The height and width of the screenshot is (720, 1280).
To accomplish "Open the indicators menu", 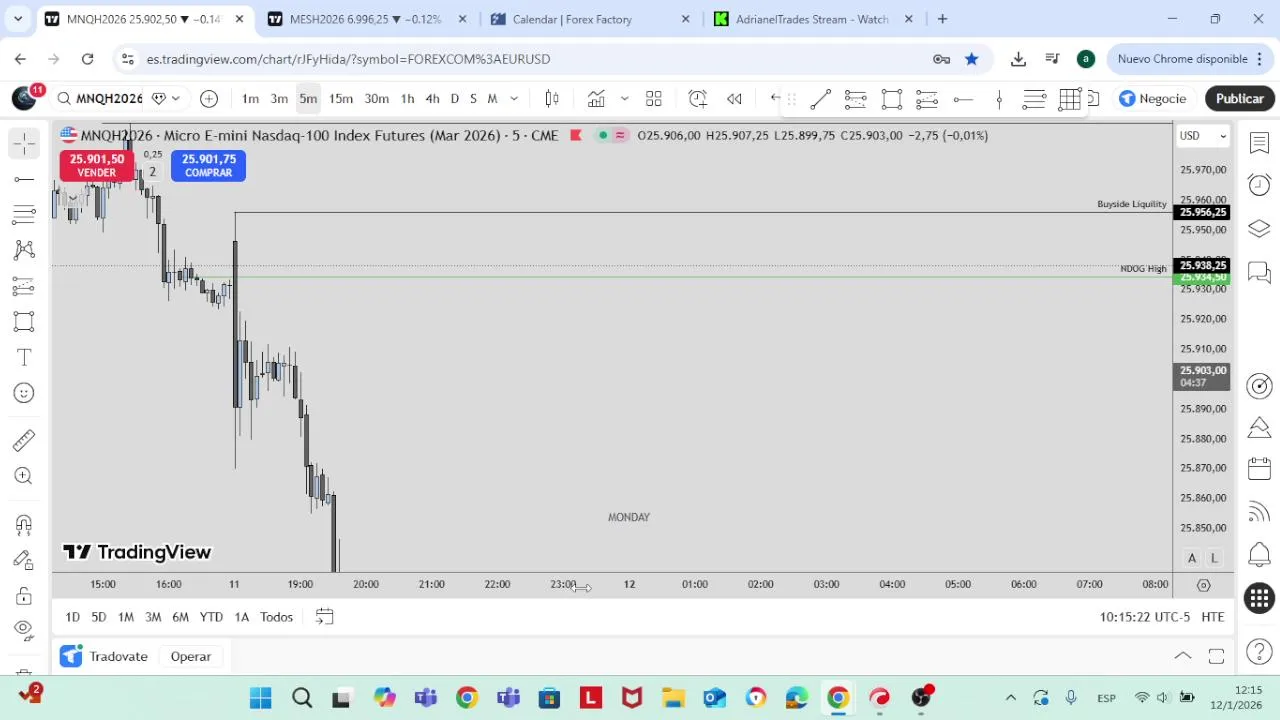I will pos(596,98).
